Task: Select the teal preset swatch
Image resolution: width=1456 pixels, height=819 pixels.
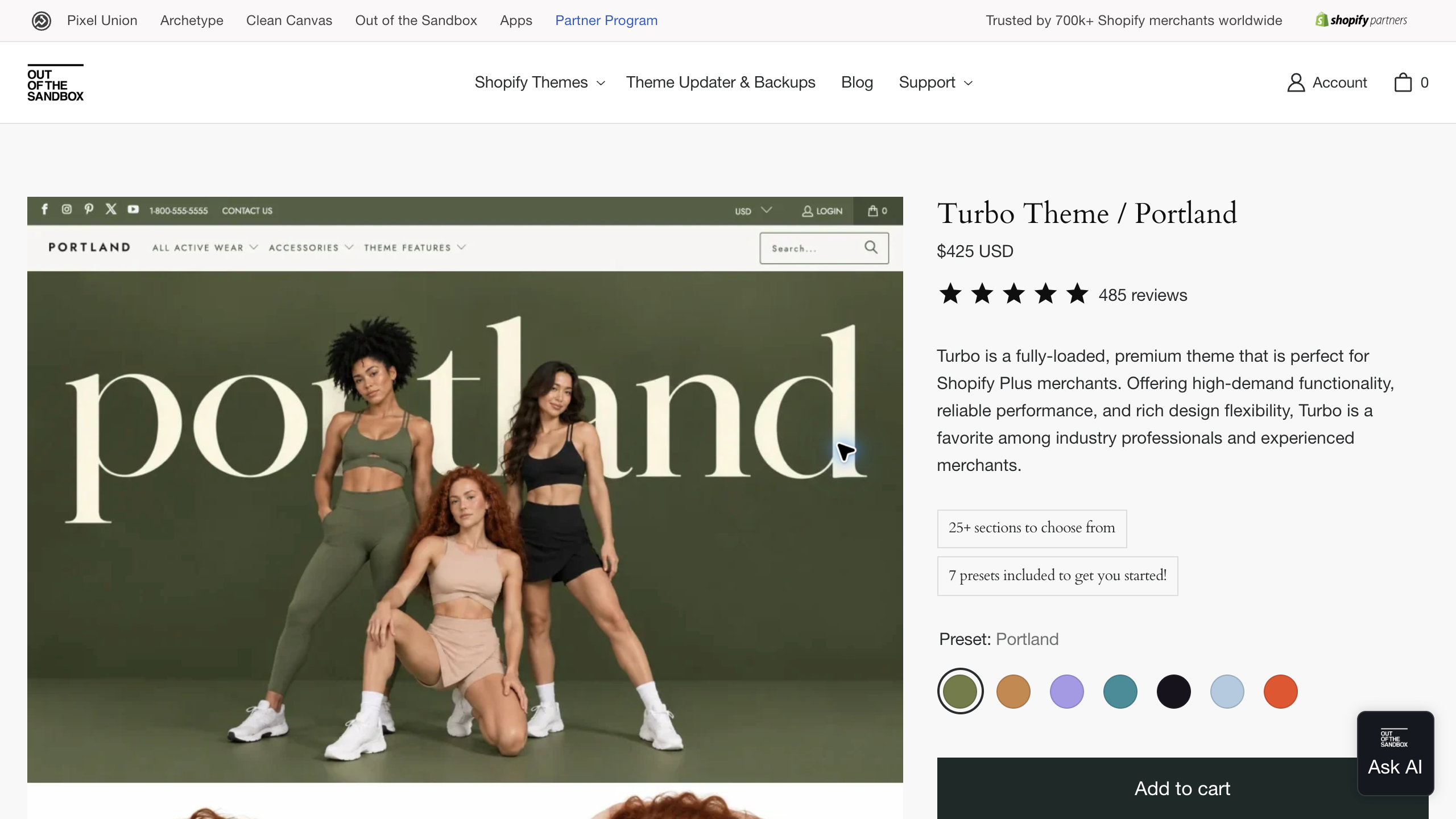Action: click(x=1120, y=692)
